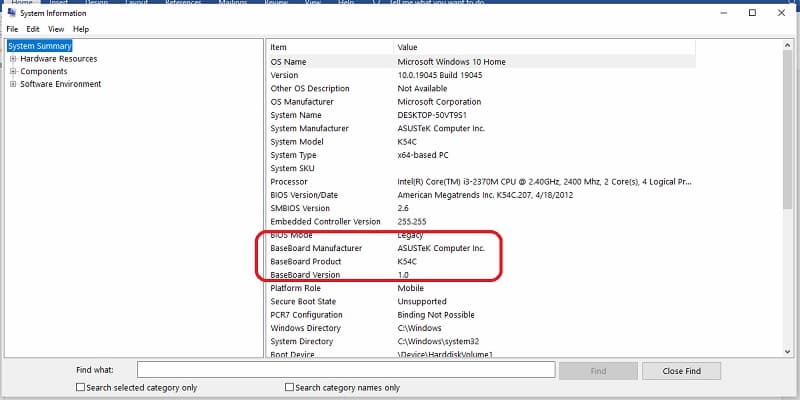Screen dimensions: 800x400
Task: Maximize the System Information window
Action: pos(752,13)
